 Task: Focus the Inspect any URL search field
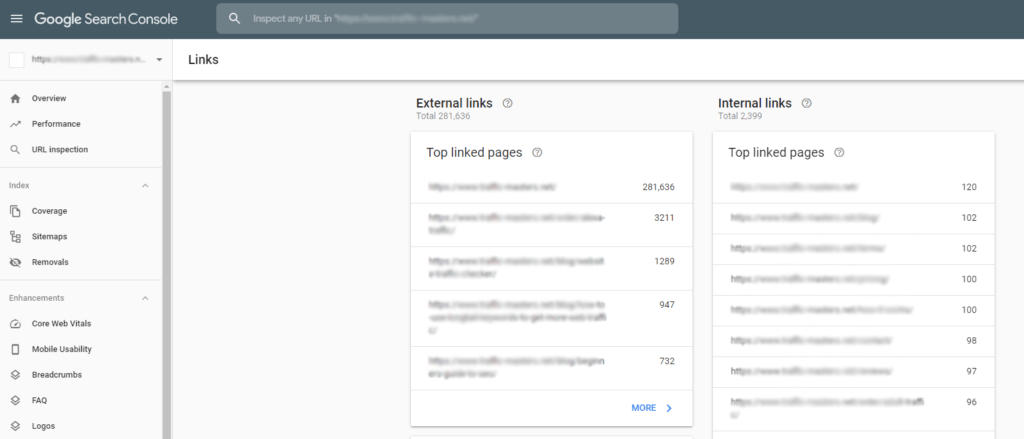coord(447,19)
